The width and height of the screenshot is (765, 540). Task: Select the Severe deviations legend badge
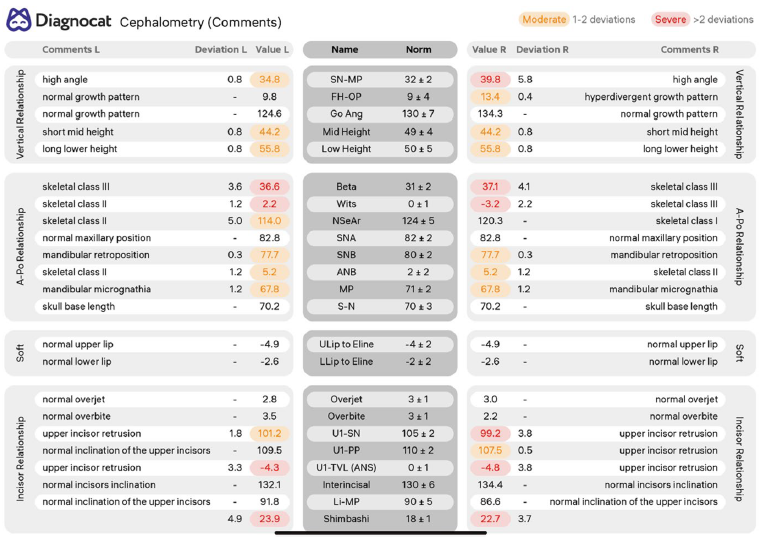point(670,20)
